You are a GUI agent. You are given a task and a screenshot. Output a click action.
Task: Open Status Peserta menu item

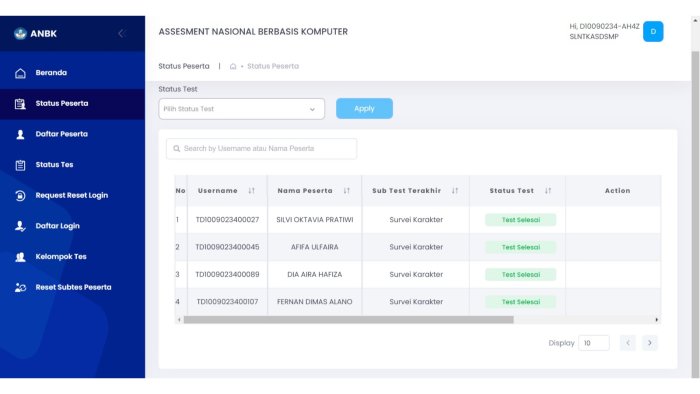[72, 104]
